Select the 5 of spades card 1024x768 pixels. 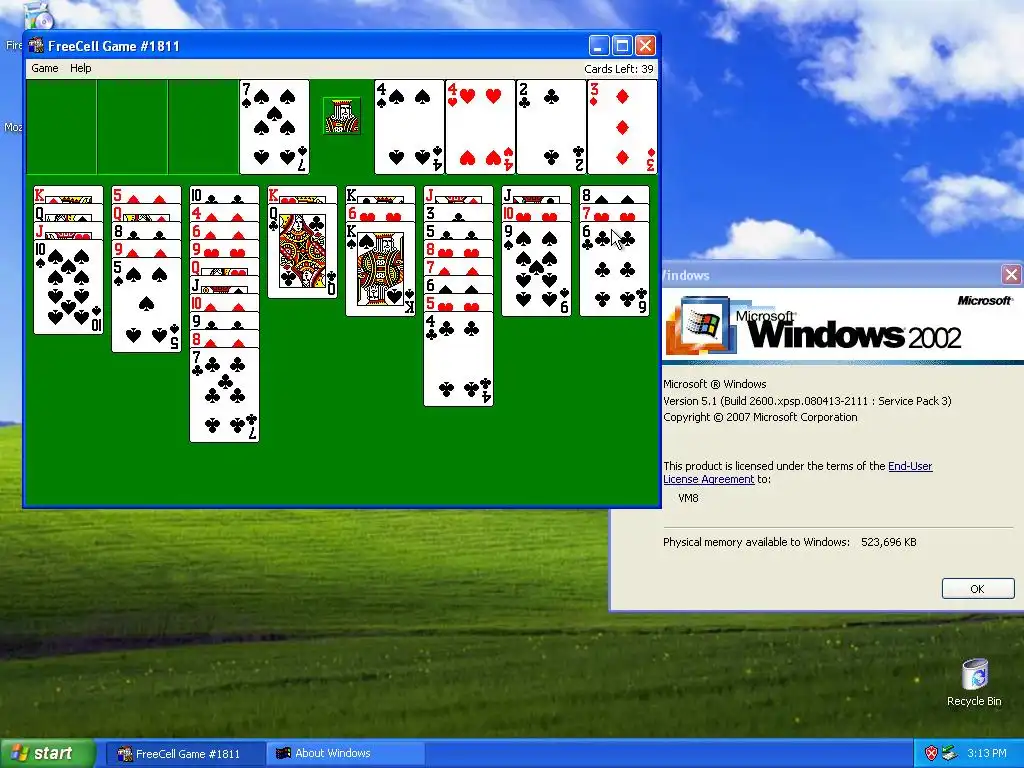click(146, 305)
